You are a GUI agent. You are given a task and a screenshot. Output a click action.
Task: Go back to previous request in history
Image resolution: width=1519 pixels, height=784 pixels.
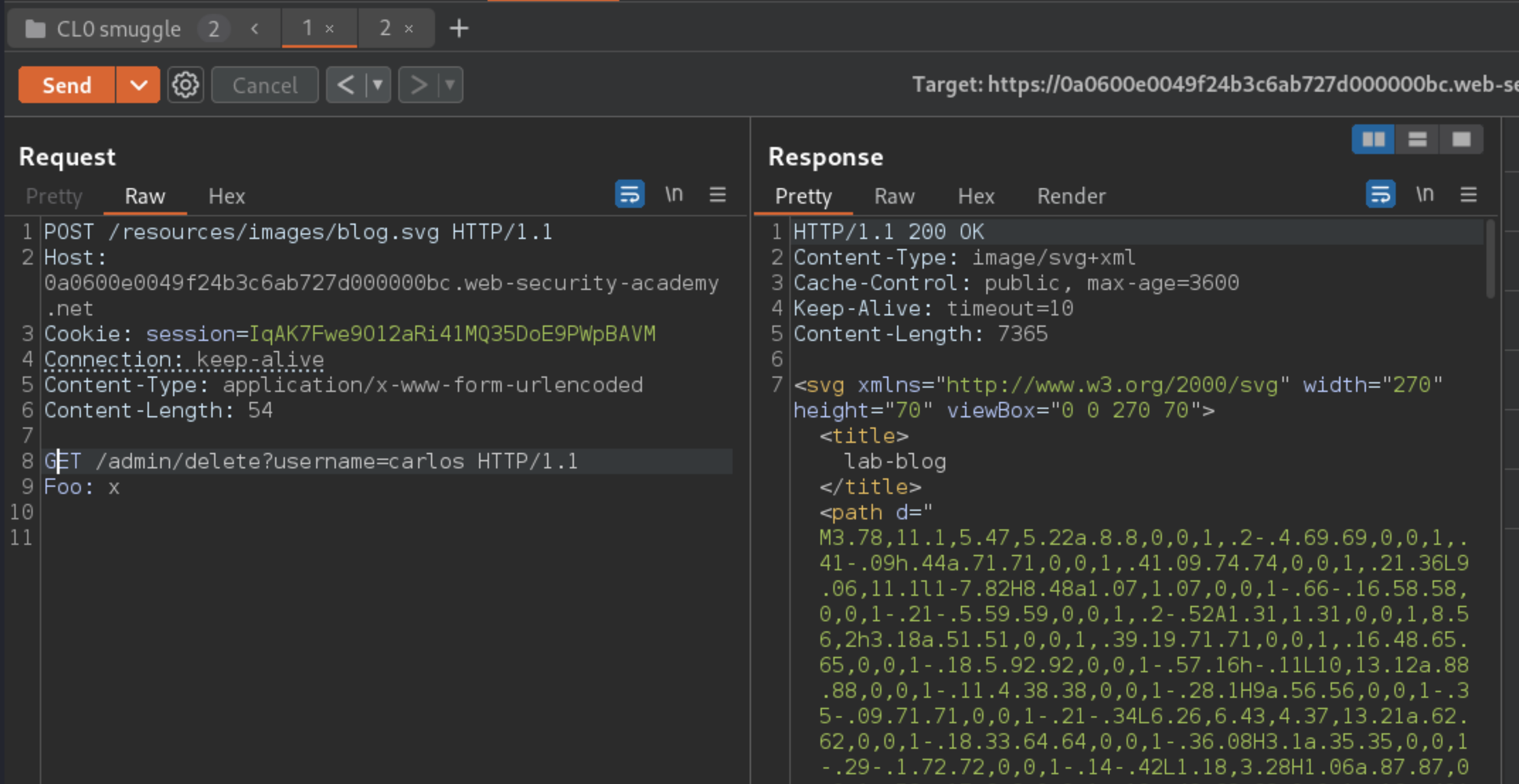pos(346,85)
